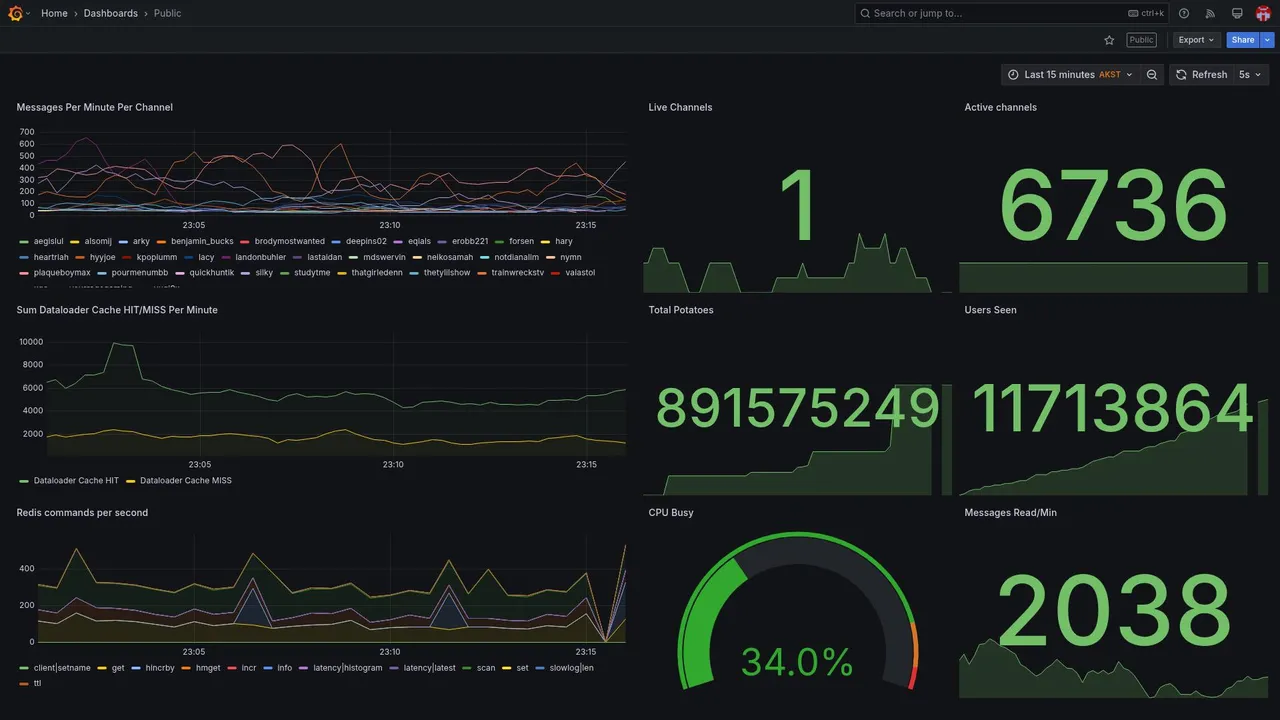
Task: Click the blue Share button
Action: (1243, 40)
